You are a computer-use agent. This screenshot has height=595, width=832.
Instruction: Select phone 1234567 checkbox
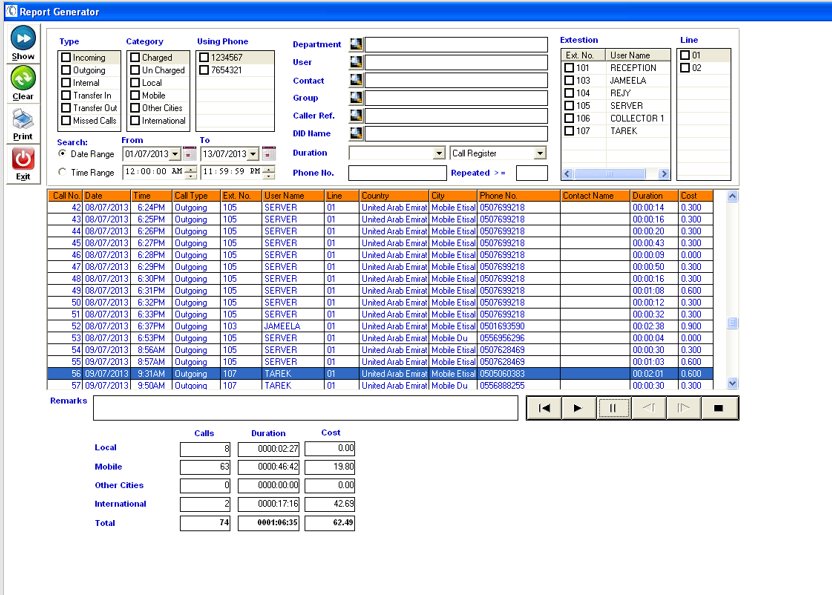[x=204, y=57]
